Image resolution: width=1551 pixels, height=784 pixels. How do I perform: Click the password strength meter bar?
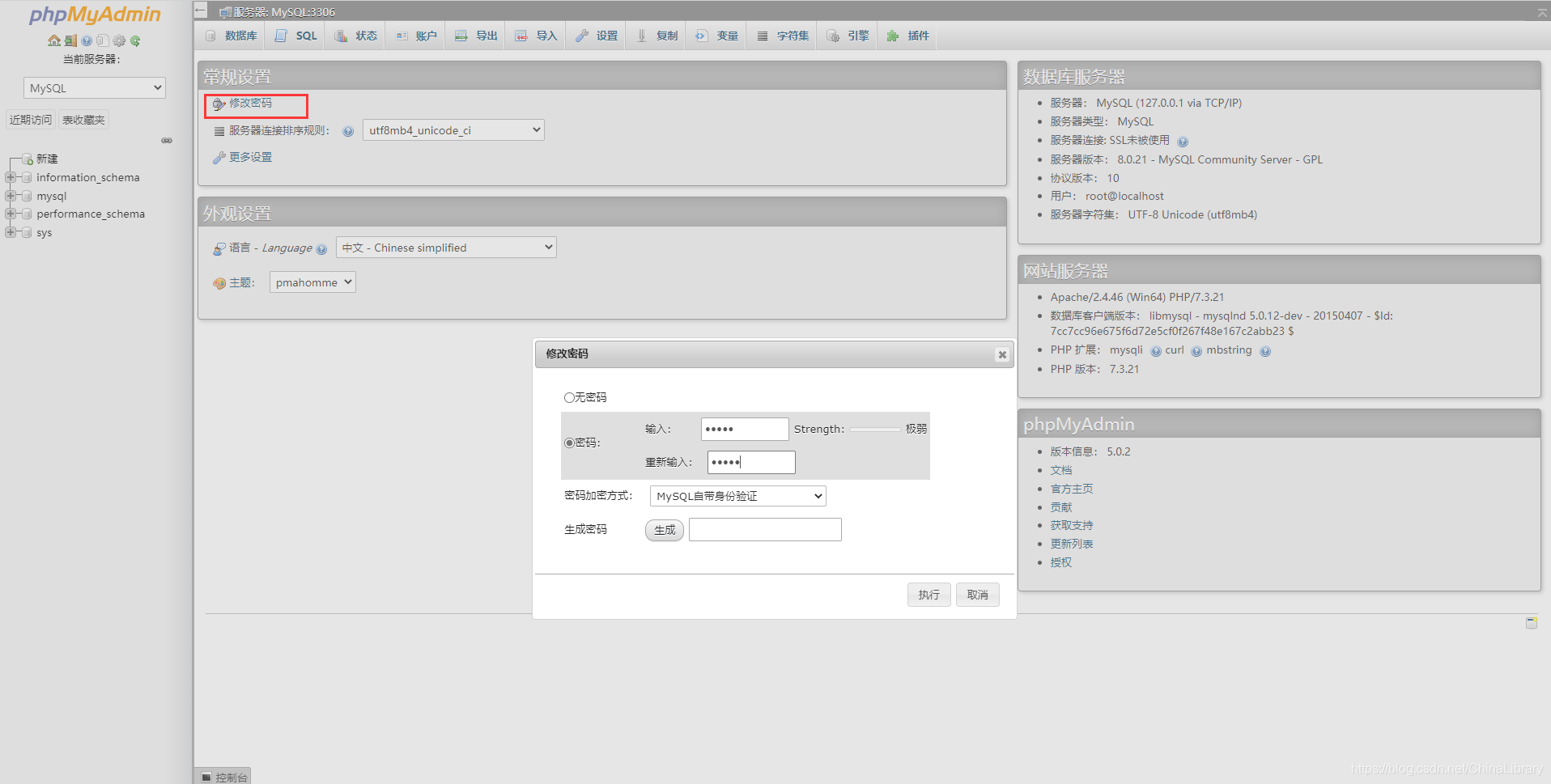(x=875, y=429)
